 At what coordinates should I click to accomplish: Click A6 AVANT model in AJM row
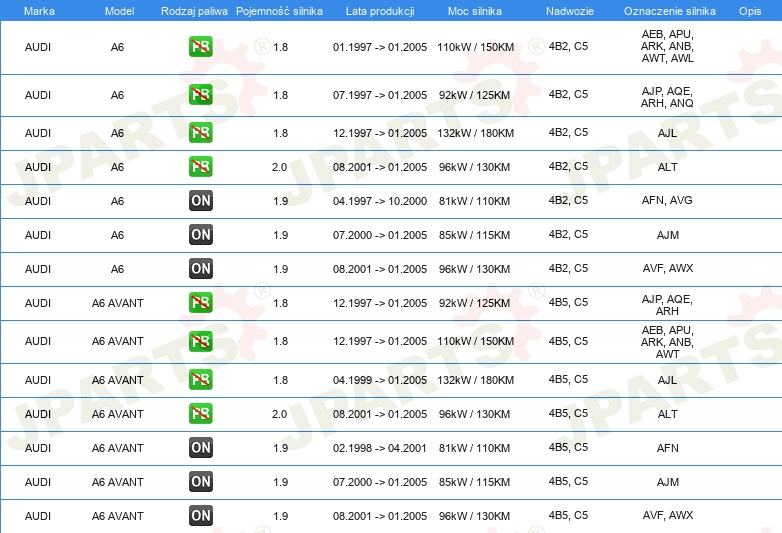pyautogui.click(x=118, y=482)
